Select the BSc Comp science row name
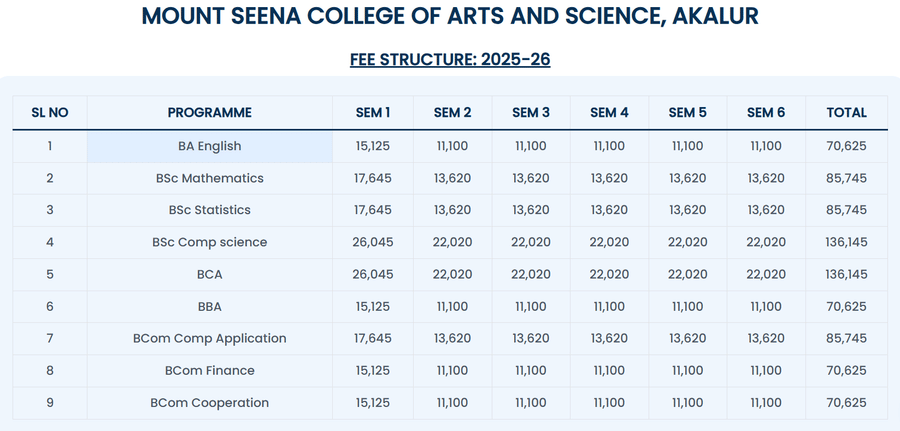 [x=210, y=242]
